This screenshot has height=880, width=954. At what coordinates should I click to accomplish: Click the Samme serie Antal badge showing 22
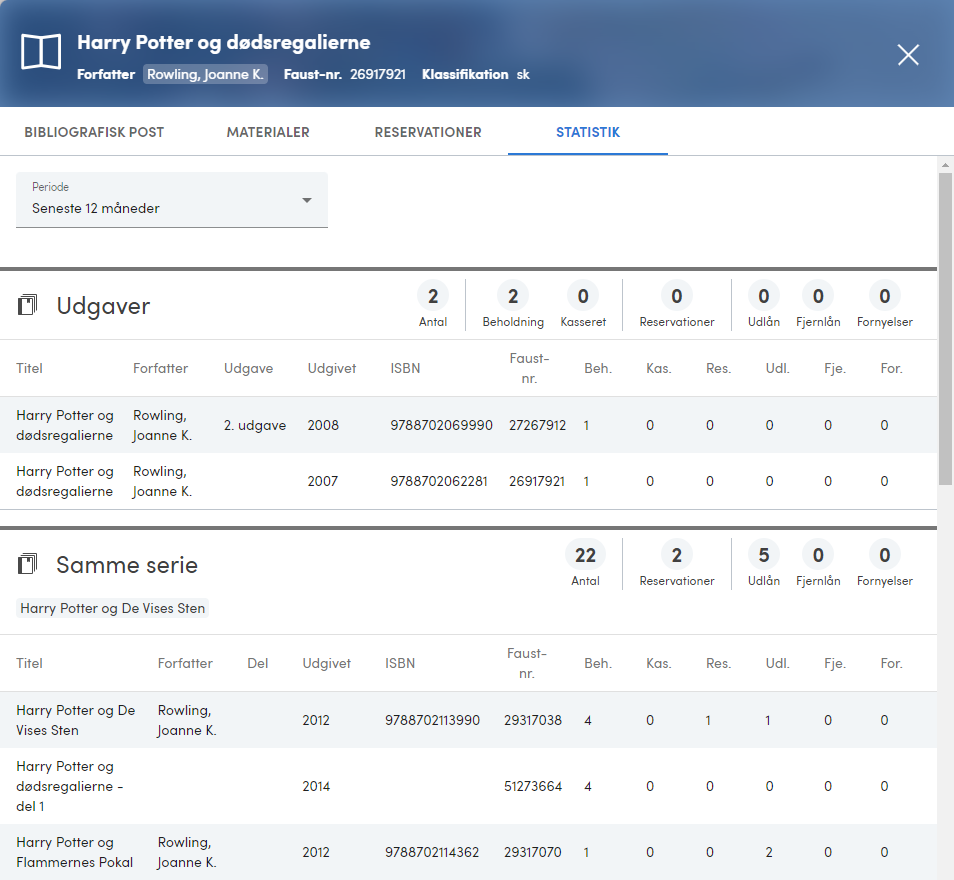coord(585,555)
